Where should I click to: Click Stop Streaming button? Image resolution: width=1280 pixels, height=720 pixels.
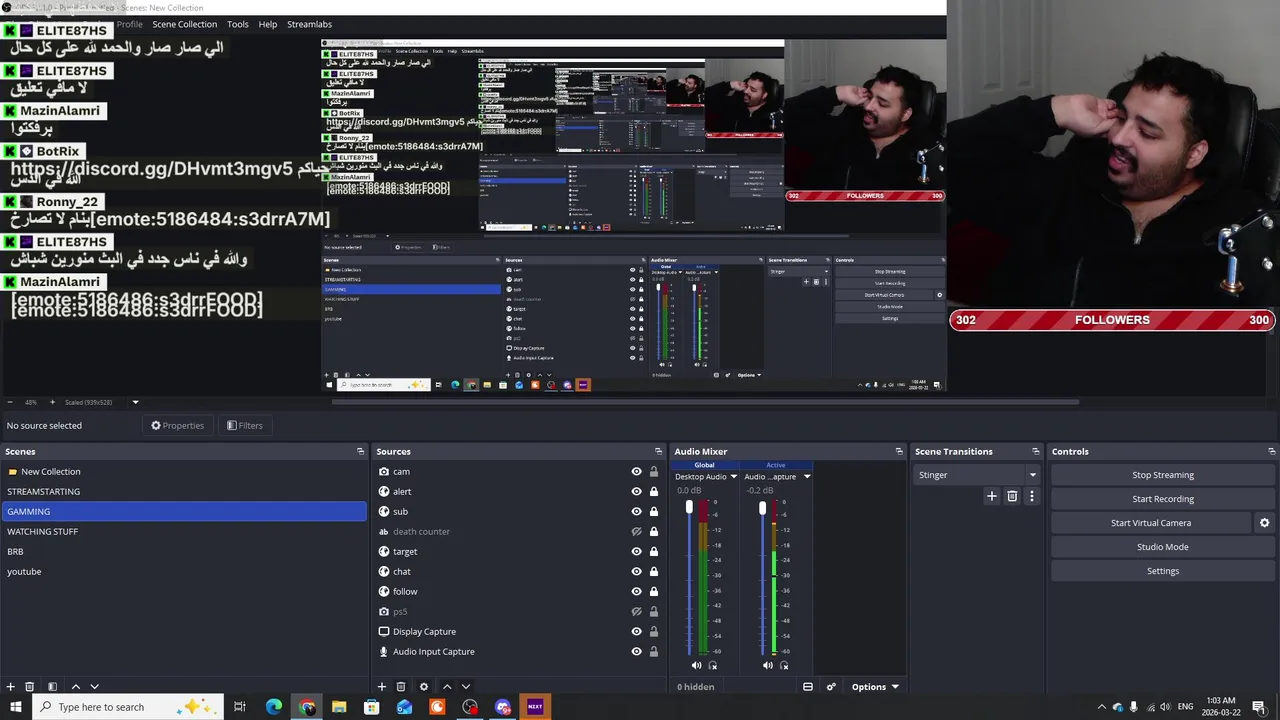pyautogui.click(x=1163, y=475)
